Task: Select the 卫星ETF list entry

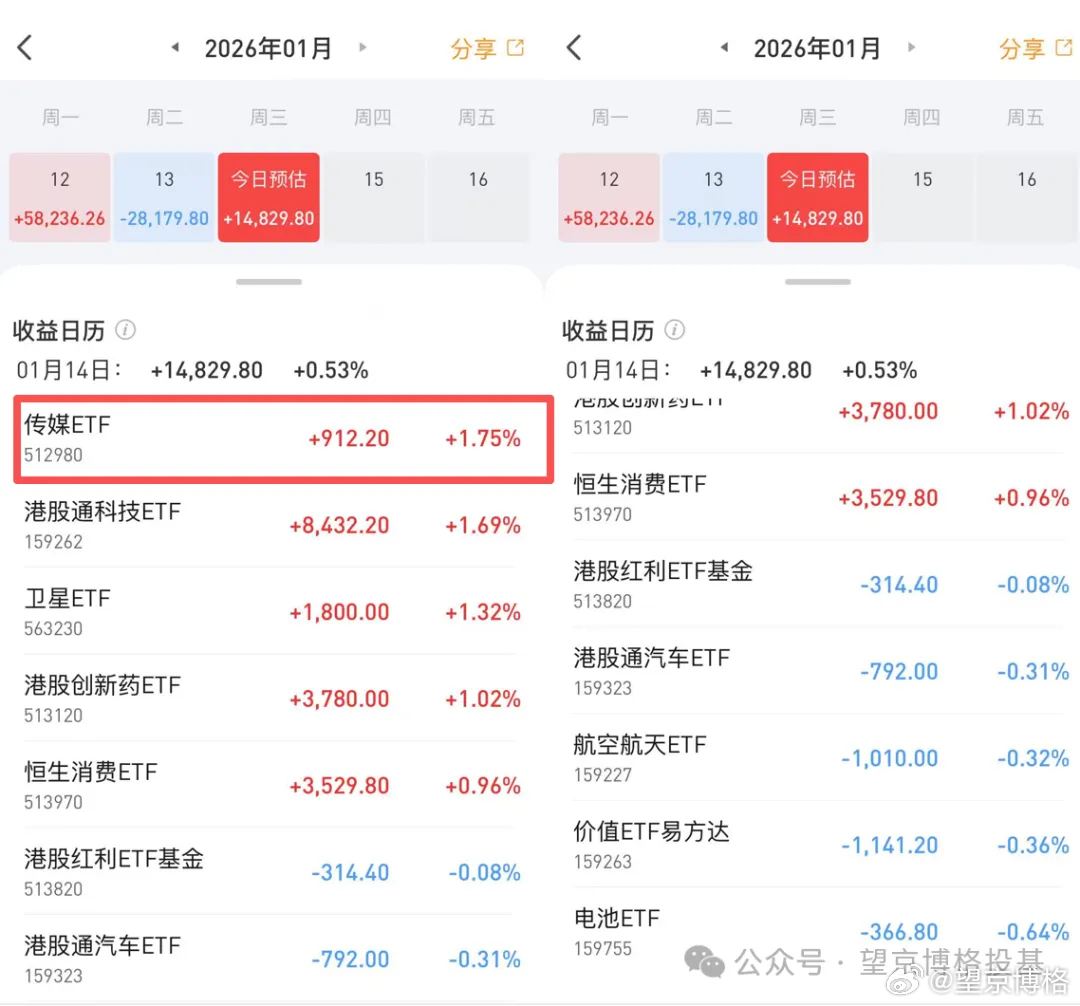Action: 280,612
